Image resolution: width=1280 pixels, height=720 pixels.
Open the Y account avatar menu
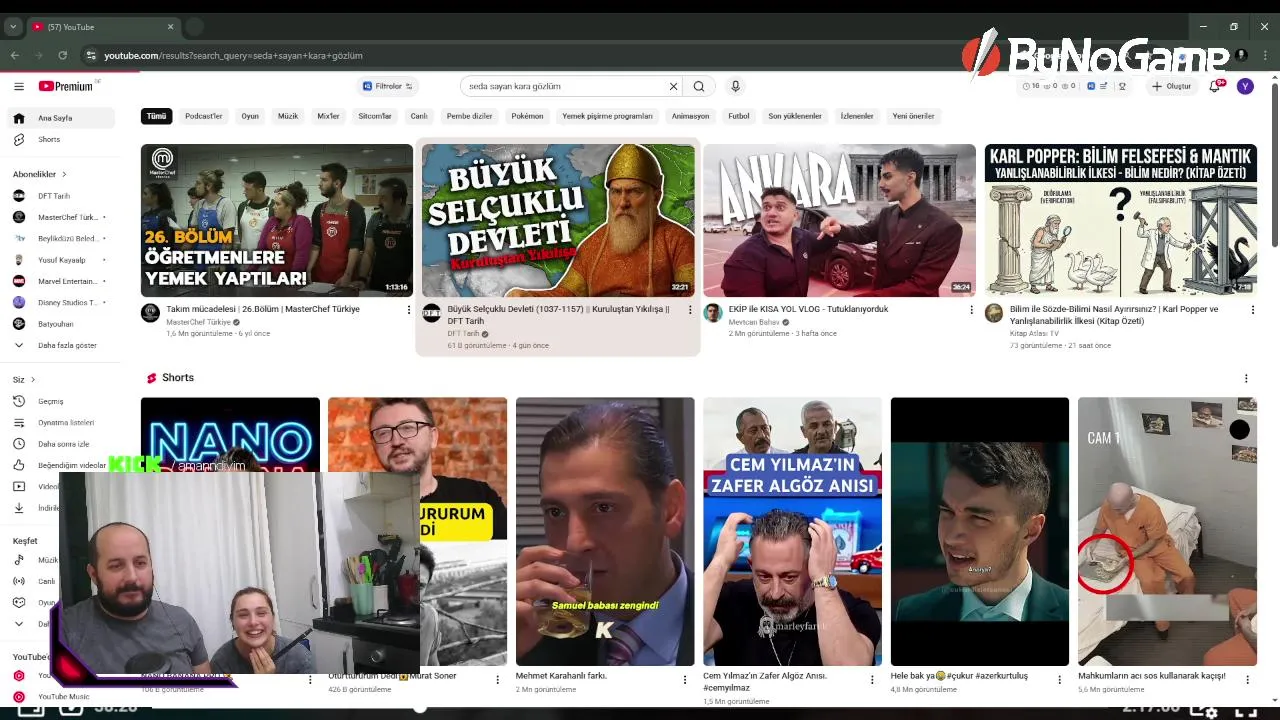click(1245, 86)
